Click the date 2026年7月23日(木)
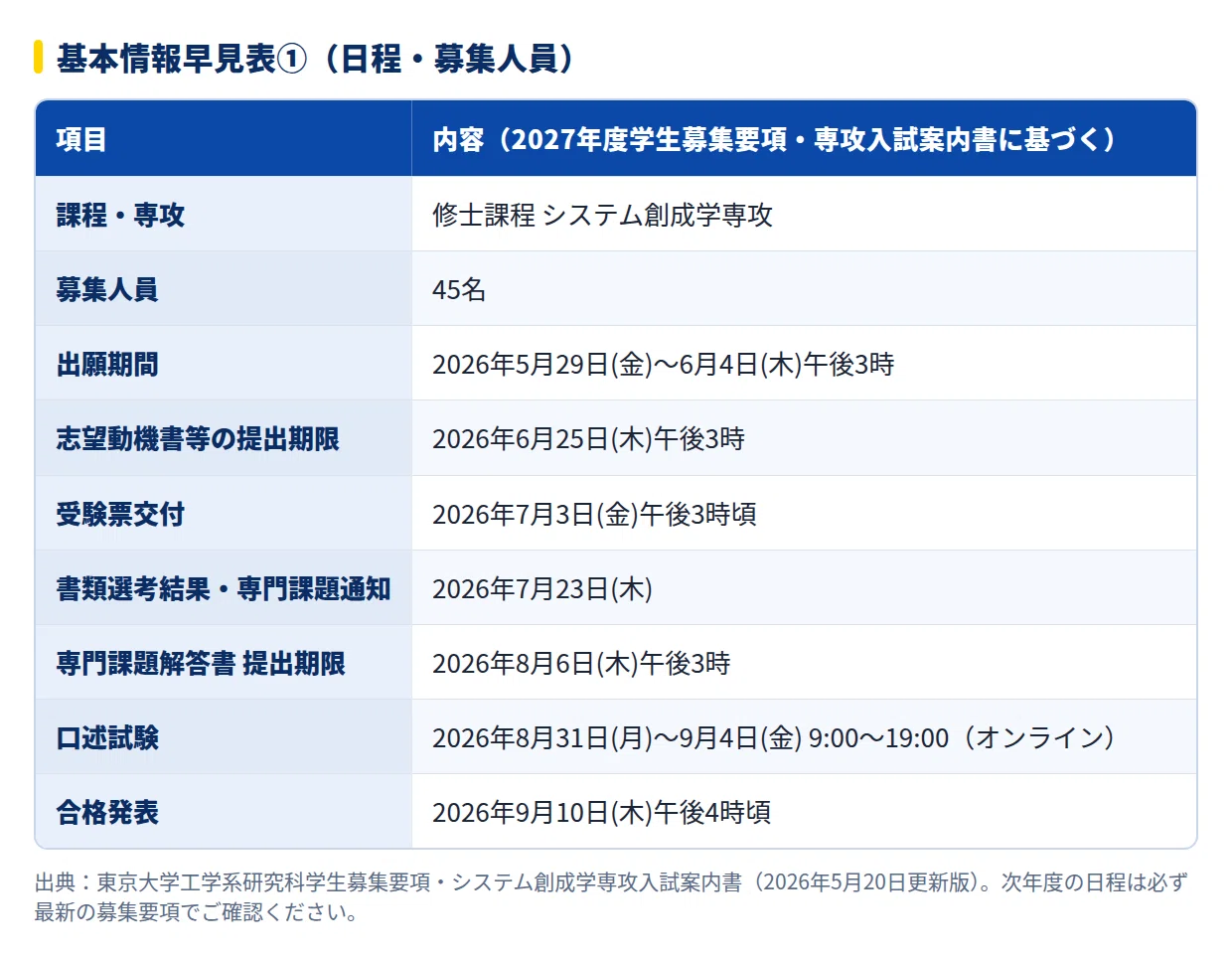This screenshot has height=956, width=1232. pyautogui.click(x=542, y=588)
